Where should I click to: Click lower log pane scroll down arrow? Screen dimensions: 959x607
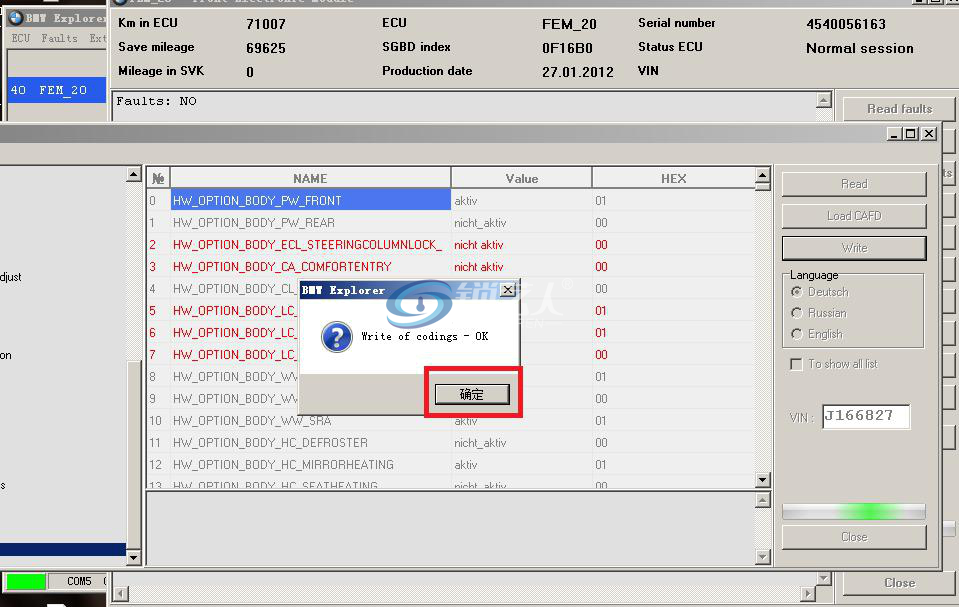762,557
